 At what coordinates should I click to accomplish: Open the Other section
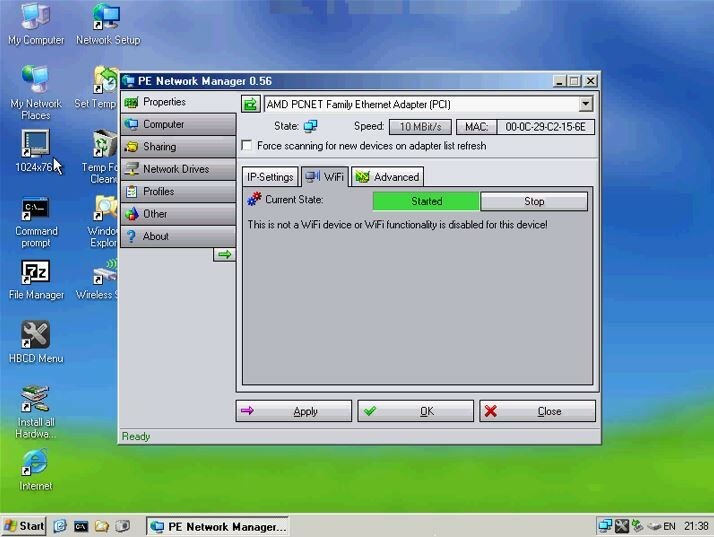coord(178,214)
